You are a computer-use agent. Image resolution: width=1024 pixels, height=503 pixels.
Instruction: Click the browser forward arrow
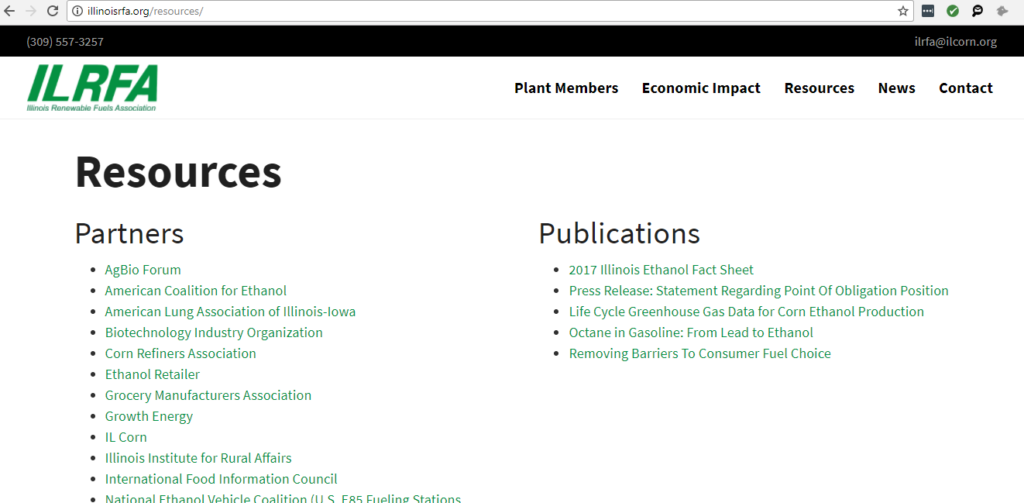[x=31, y=11]
